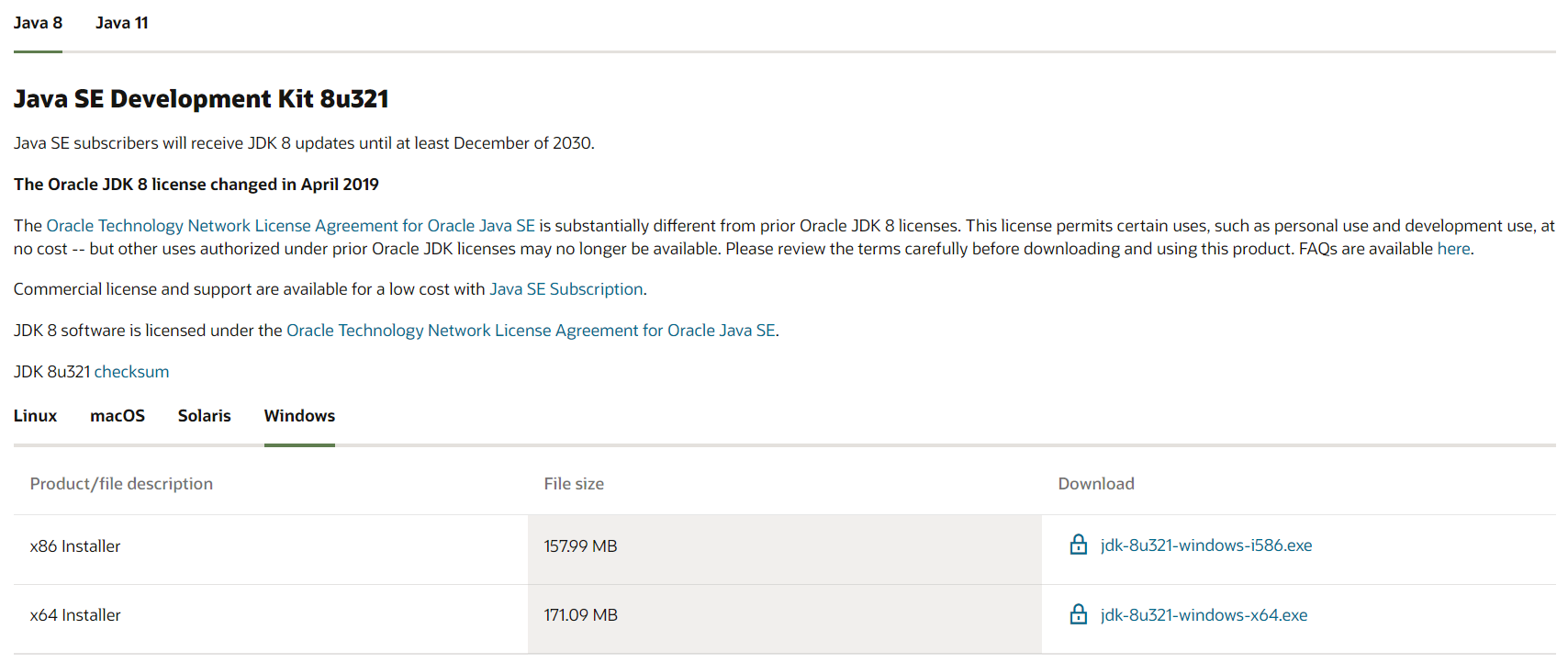Click the lock icon beside the x64 download
1568x663 pixels.
click(1079, 614)
